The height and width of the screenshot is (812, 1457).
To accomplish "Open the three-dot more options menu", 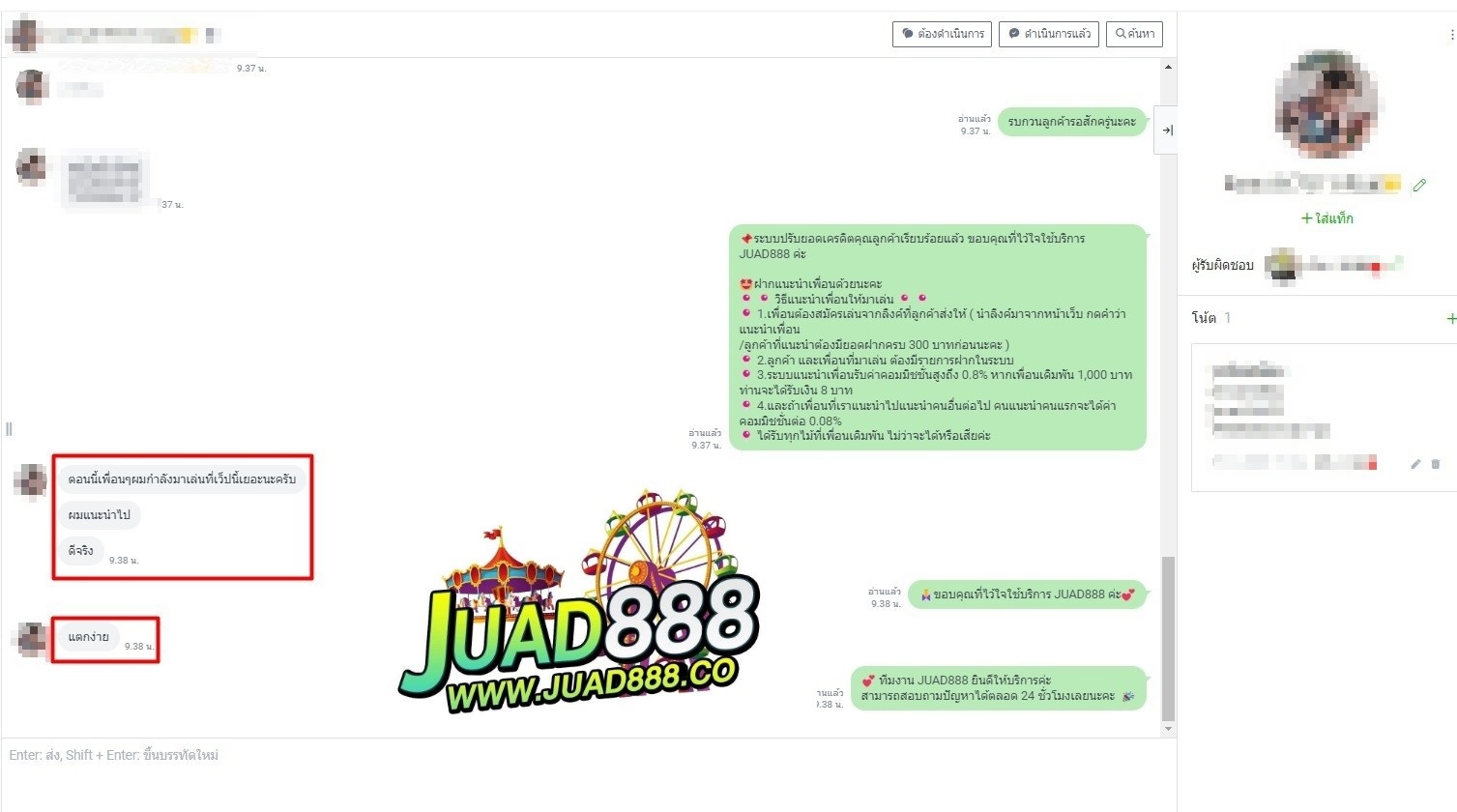I will (x=1451, y=35).
